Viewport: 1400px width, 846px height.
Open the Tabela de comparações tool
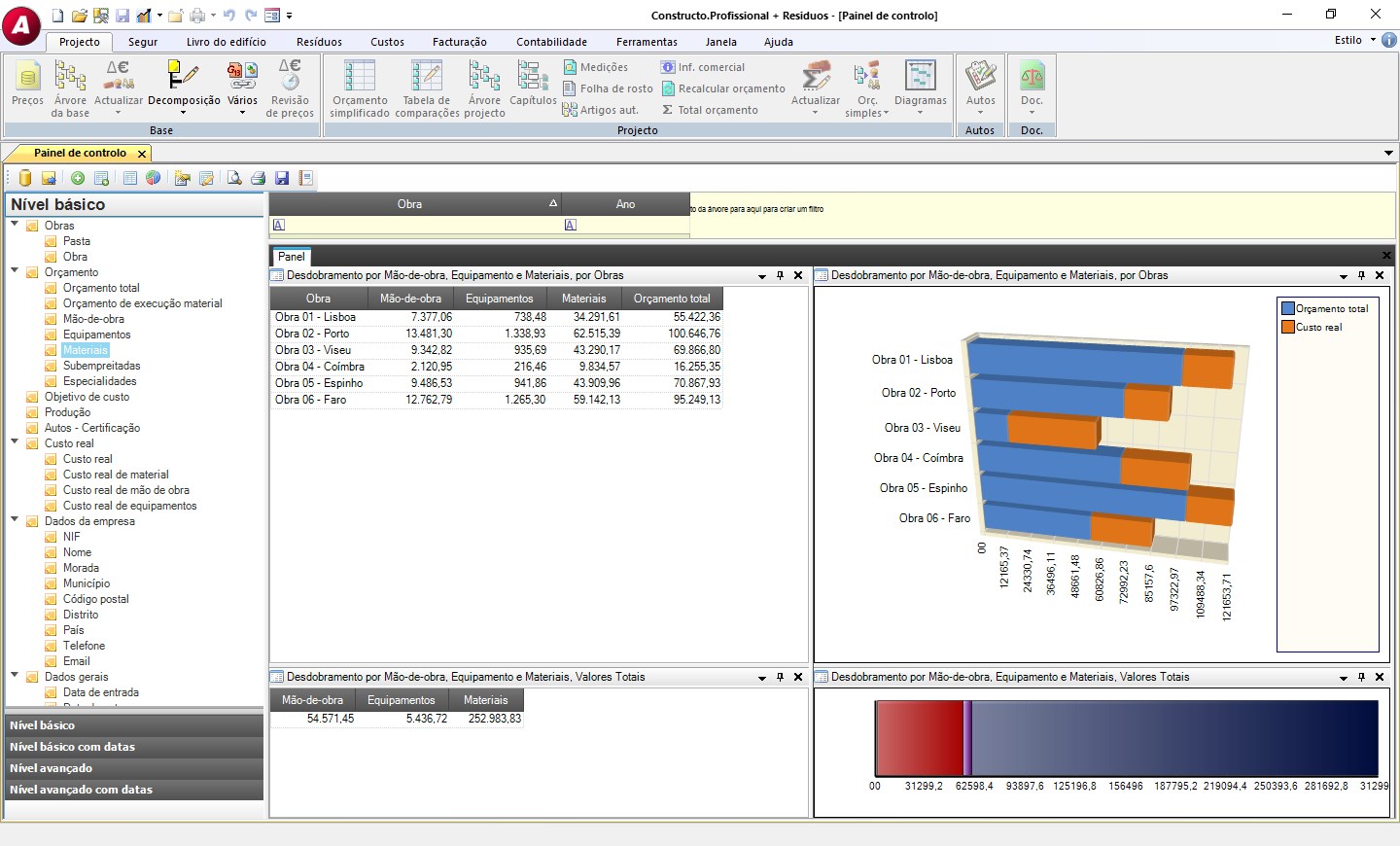pyautogui.click(x=427, y=88)
